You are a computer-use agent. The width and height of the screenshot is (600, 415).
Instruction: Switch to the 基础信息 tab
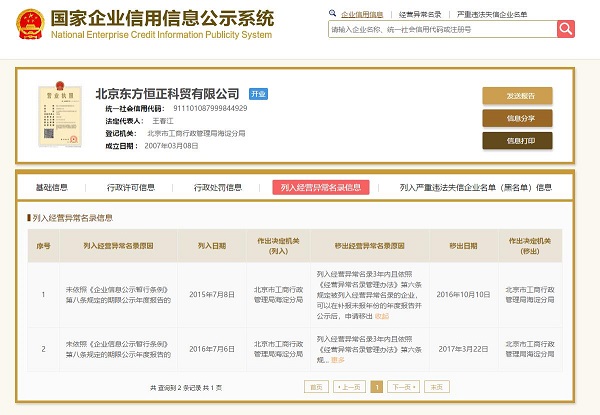pyautogui.click(x=52, y=187)
